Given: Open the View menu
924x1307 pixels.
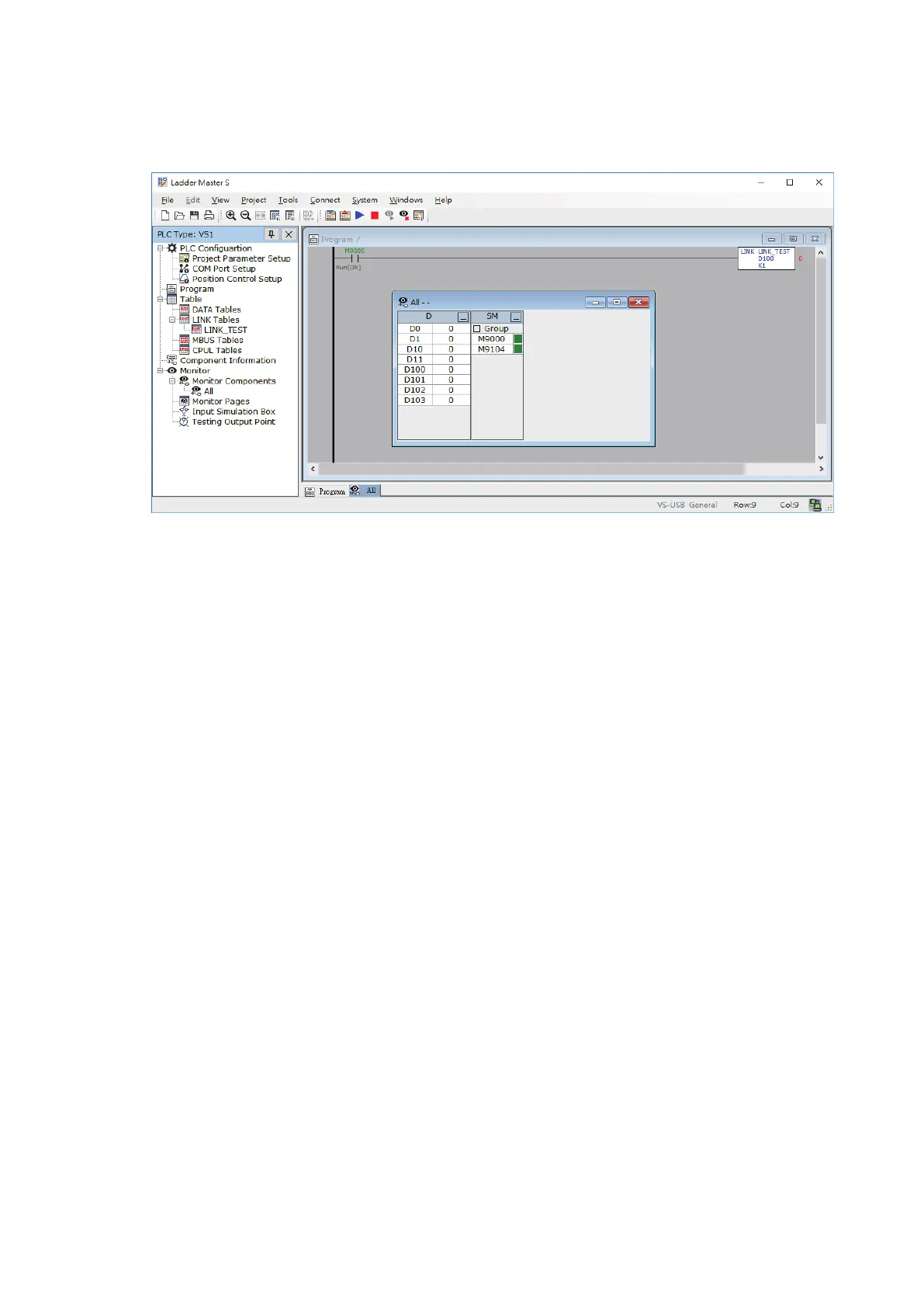Looking at the screenshot, I should (x=220, y=200).
